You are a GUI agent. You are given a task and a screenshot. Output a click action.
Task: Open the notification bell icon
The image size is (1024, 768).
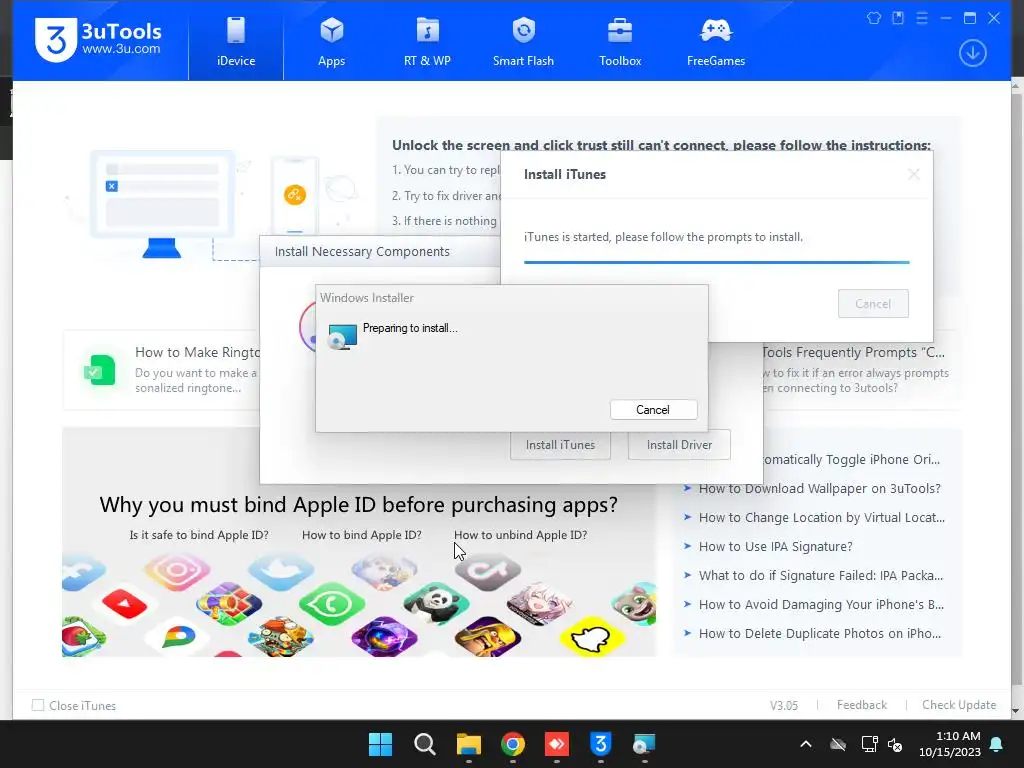coord(996,744)
